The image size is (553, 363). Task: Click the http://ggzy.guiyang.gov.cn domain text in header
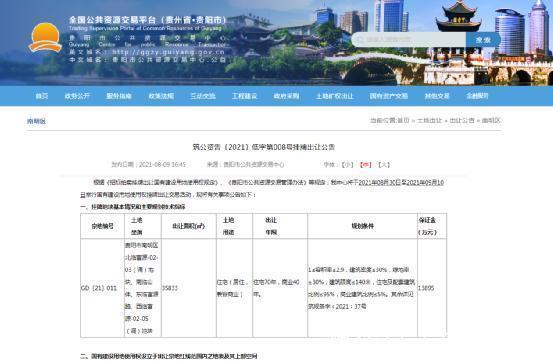[x=169, y=52]
